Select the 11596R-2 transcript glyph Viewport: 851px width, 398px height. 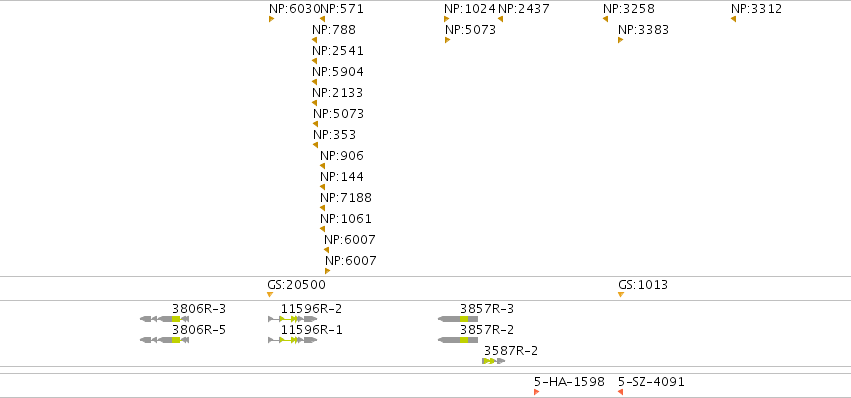[293, 319]
